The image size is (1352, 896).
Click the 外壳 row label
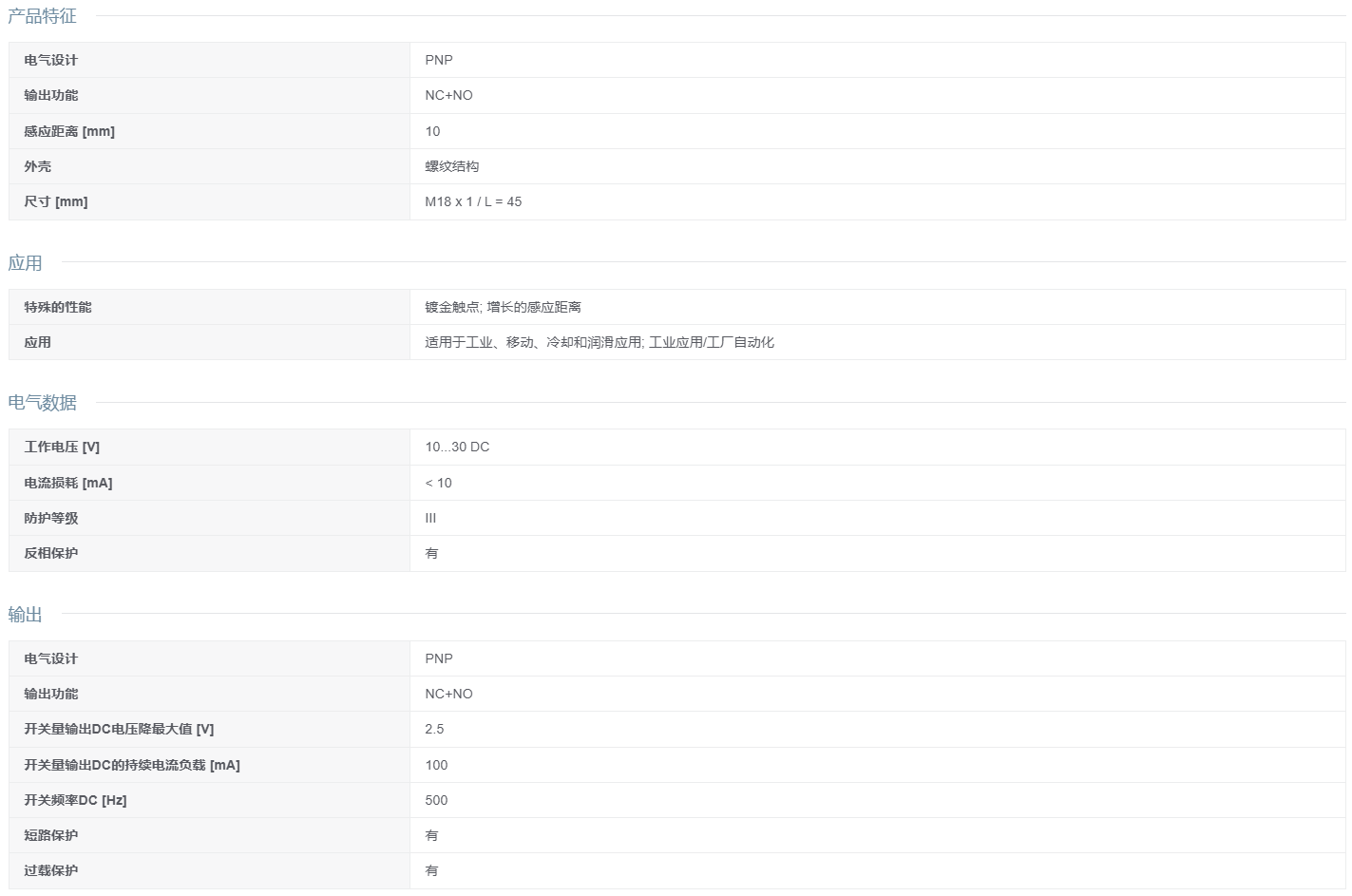[38, 166]
